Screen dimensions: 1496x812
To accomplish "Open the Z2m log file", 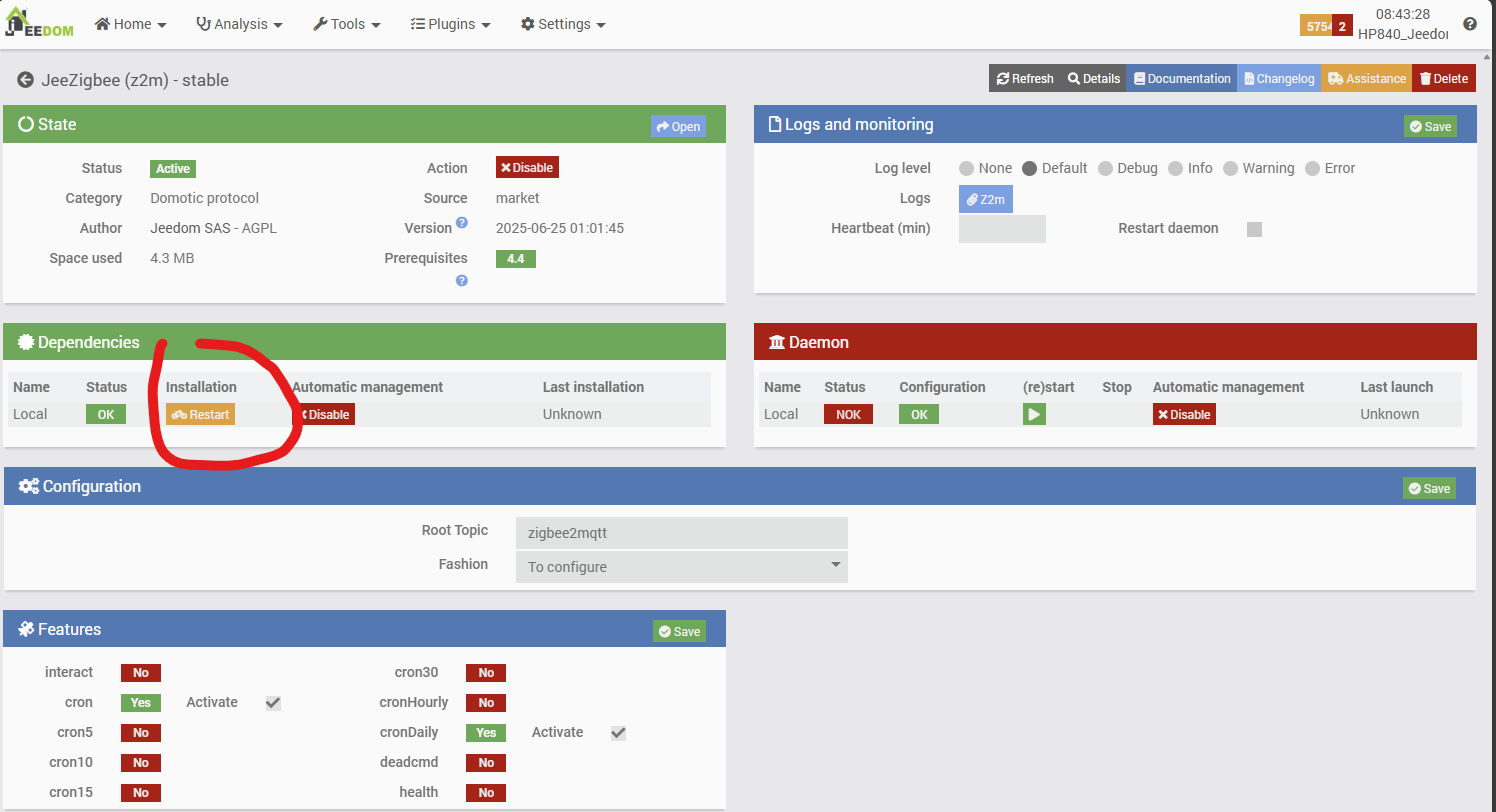I will pyautogui.click(x=985, y=199).
